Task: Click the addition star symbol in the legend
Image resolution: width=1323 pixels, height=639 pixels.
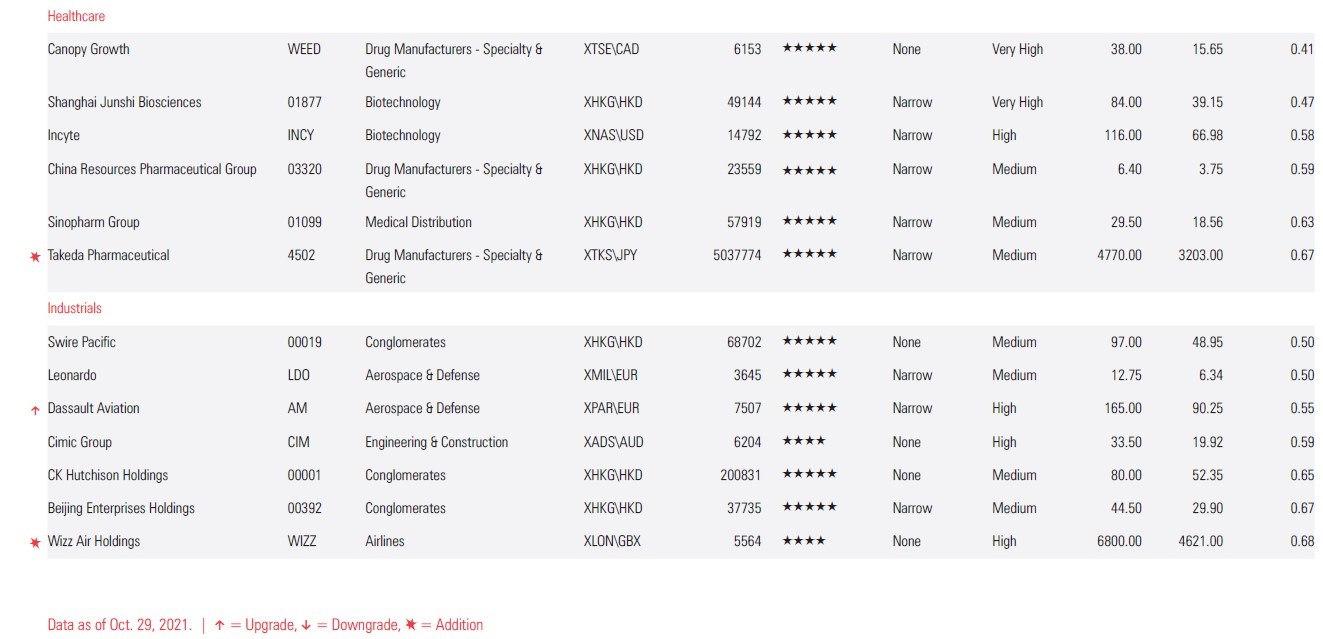Action: pyautogui.click(x=410, y=625)
